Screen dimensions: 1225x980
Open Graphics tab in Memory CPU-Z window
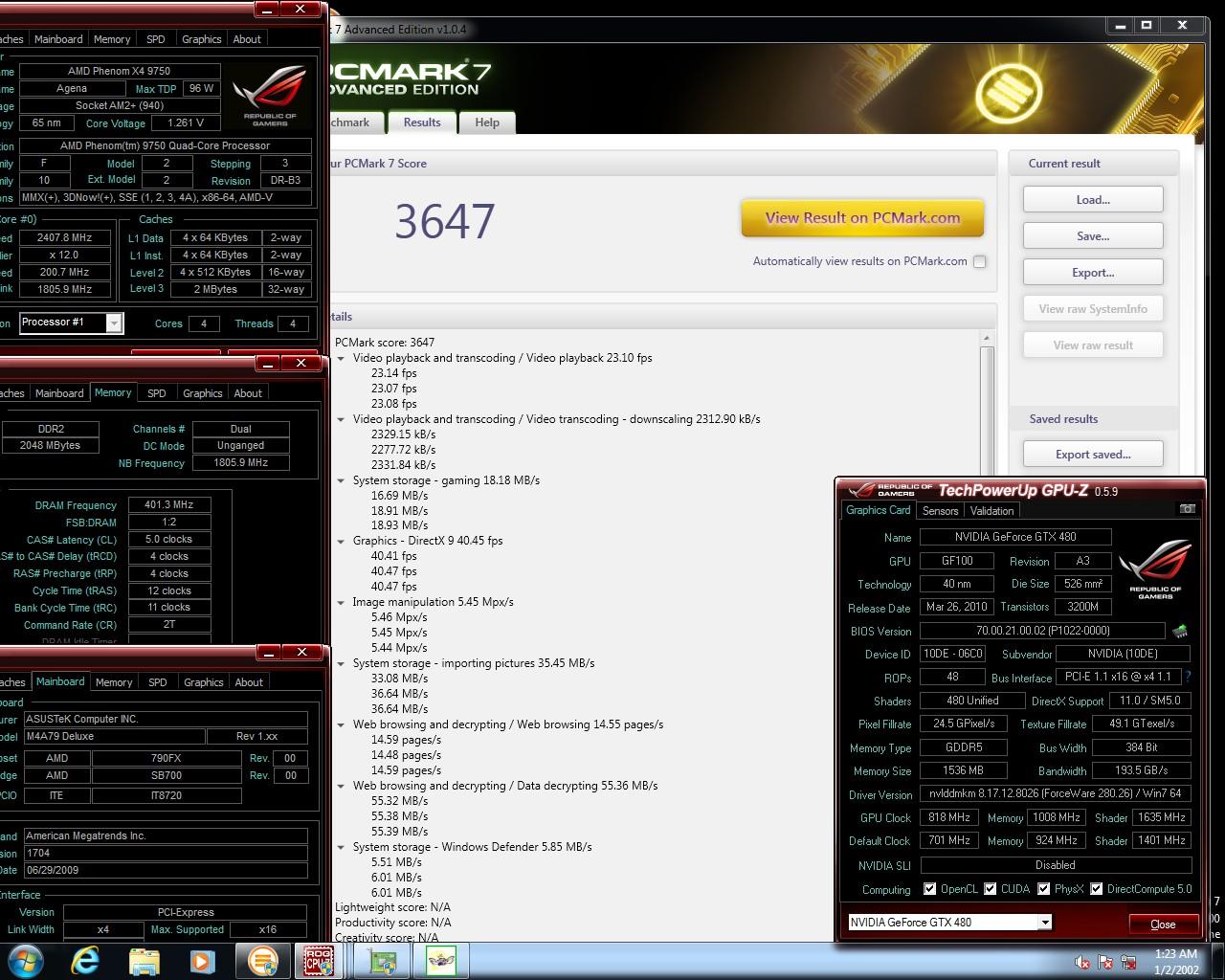pyautogui.click(x=202, y=393)
